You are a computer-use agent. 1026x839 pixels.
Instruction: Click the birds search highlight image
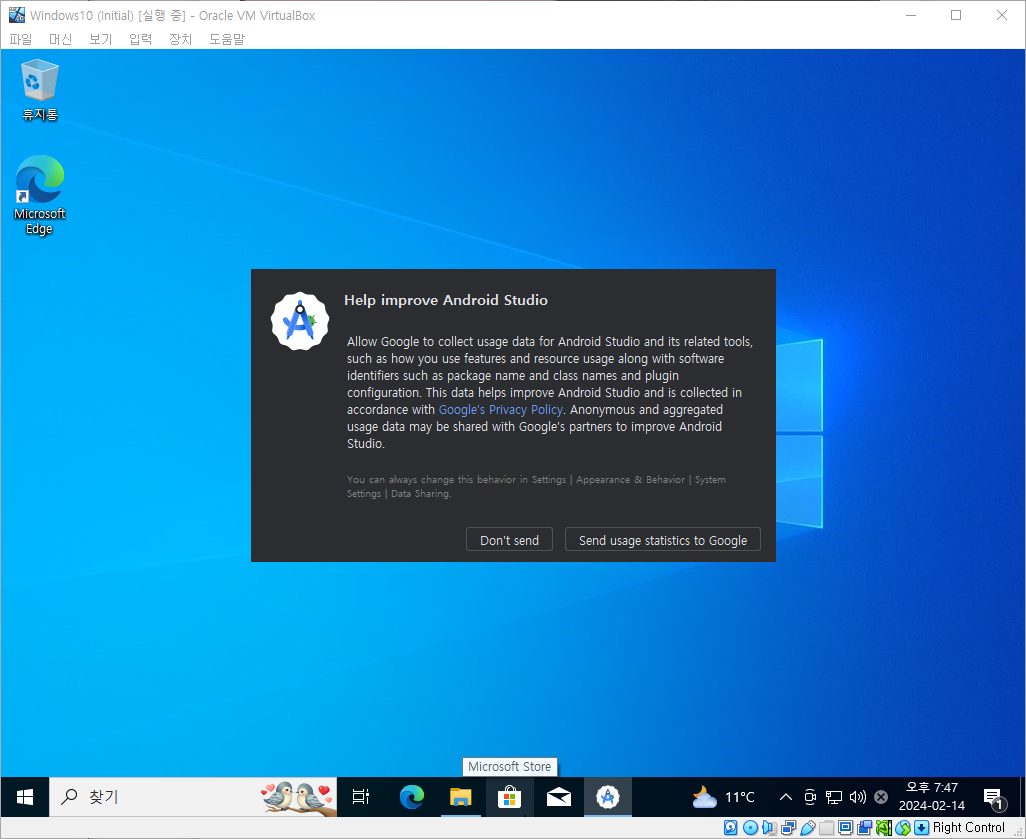tap(297, 797)
